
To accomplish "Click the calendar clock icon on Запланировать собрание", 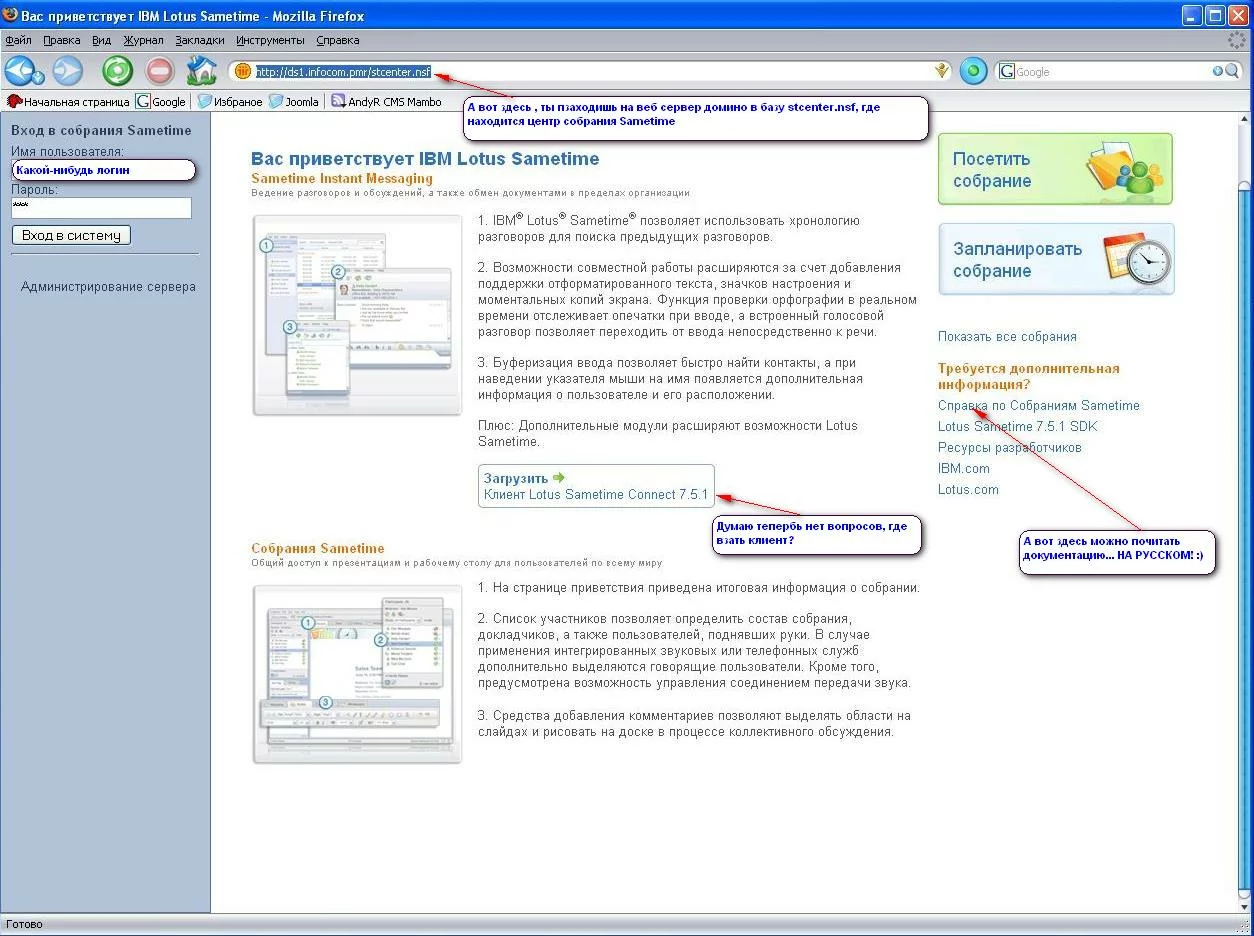I will pos(1137,260).
